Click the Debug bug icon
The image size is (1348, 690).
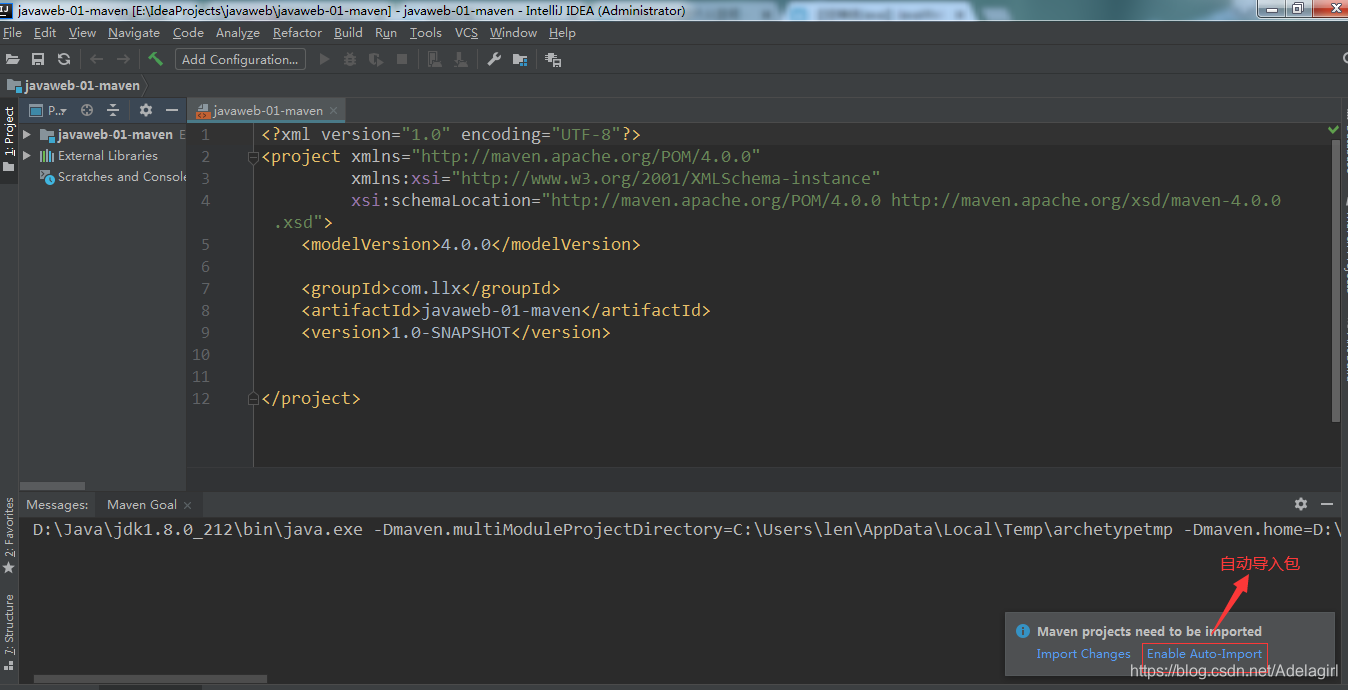pyautogui.click(x=350, y=59)
